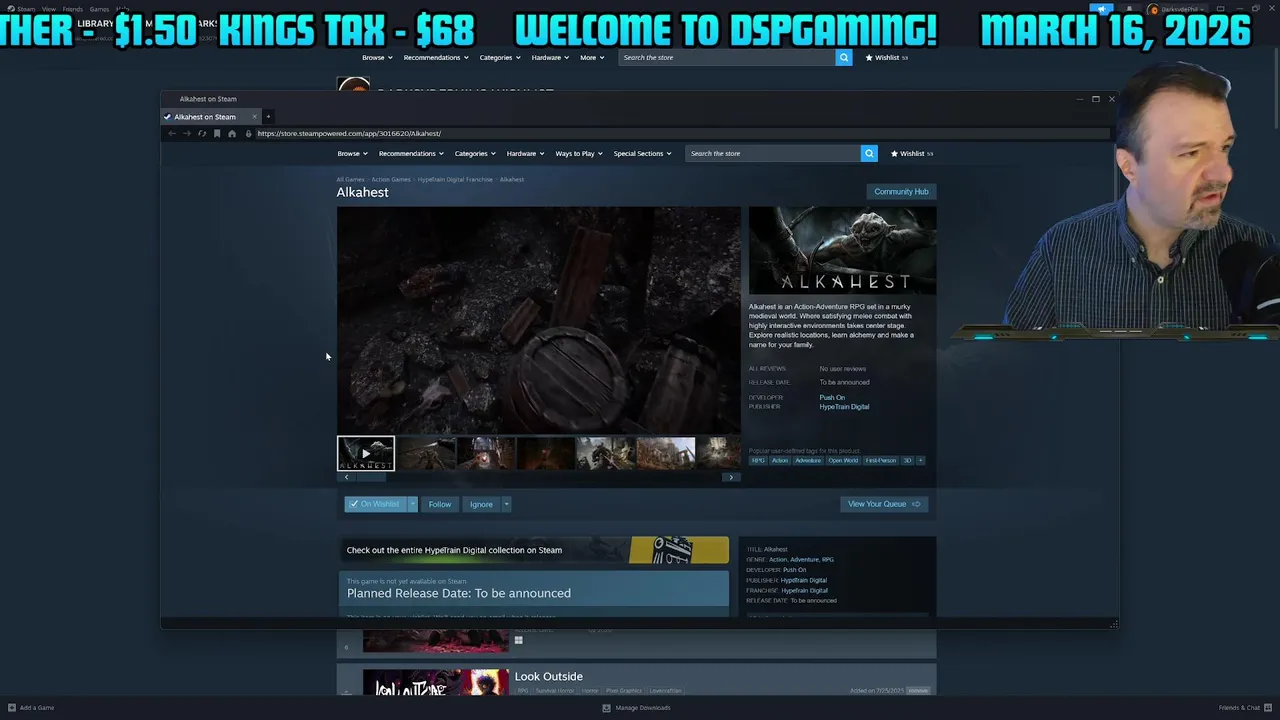1280x720 pixels.
Task: Open Browse dropdown in popup window
Action: 352,153
